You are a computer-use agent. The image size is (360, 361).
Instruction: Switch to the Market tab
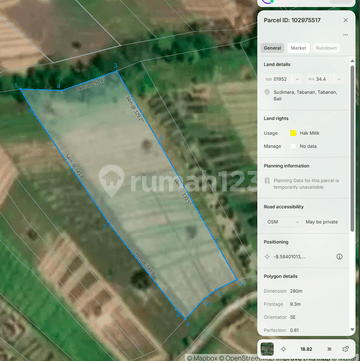coord(298,48)
